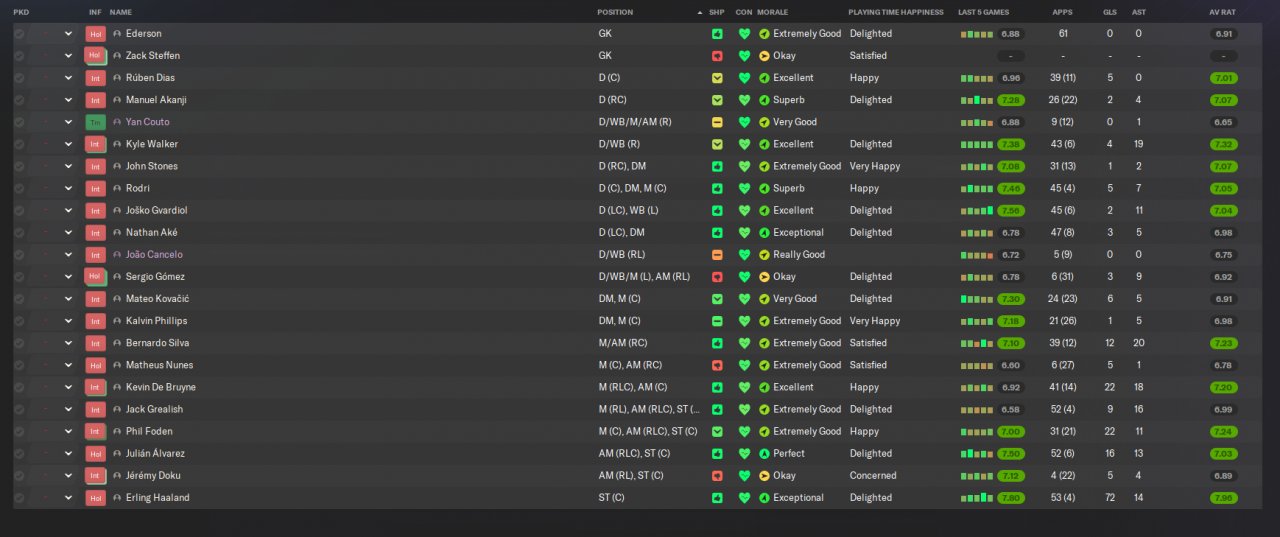The height and width of the screenshot is (537, 1280).
Task: Click Ederson's Hol info badge
Action: (95, 33)
